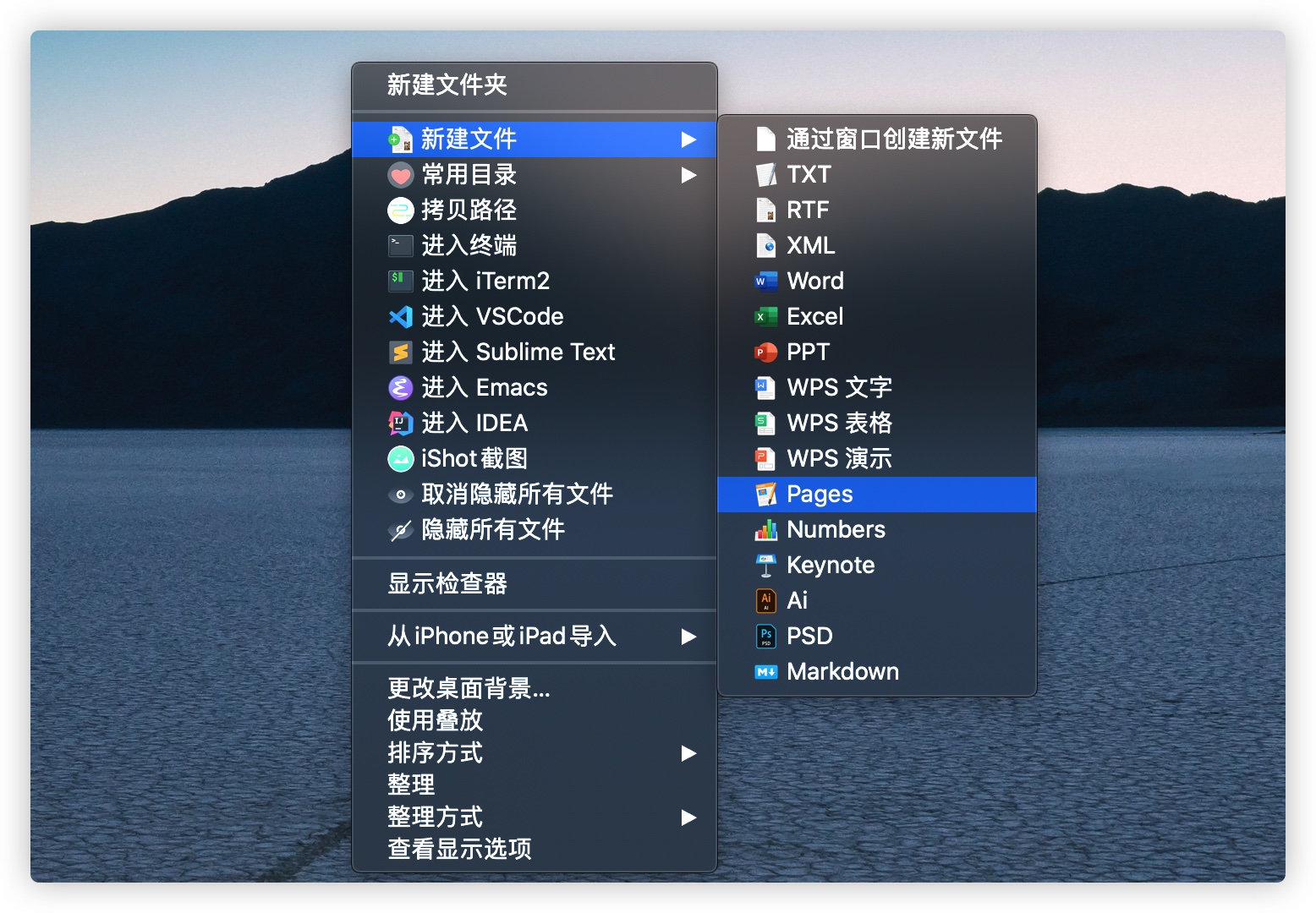The image size is (1316, 913).
Task: Click the Illustrator Ai icon
Action: point(765,601)
